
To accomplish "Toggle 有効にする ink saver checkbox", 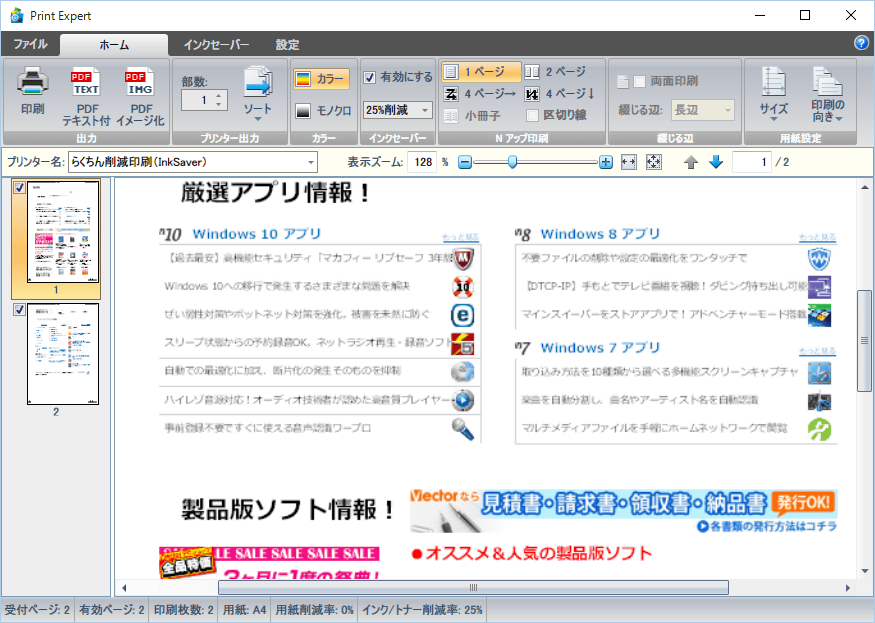I will 369,78.
